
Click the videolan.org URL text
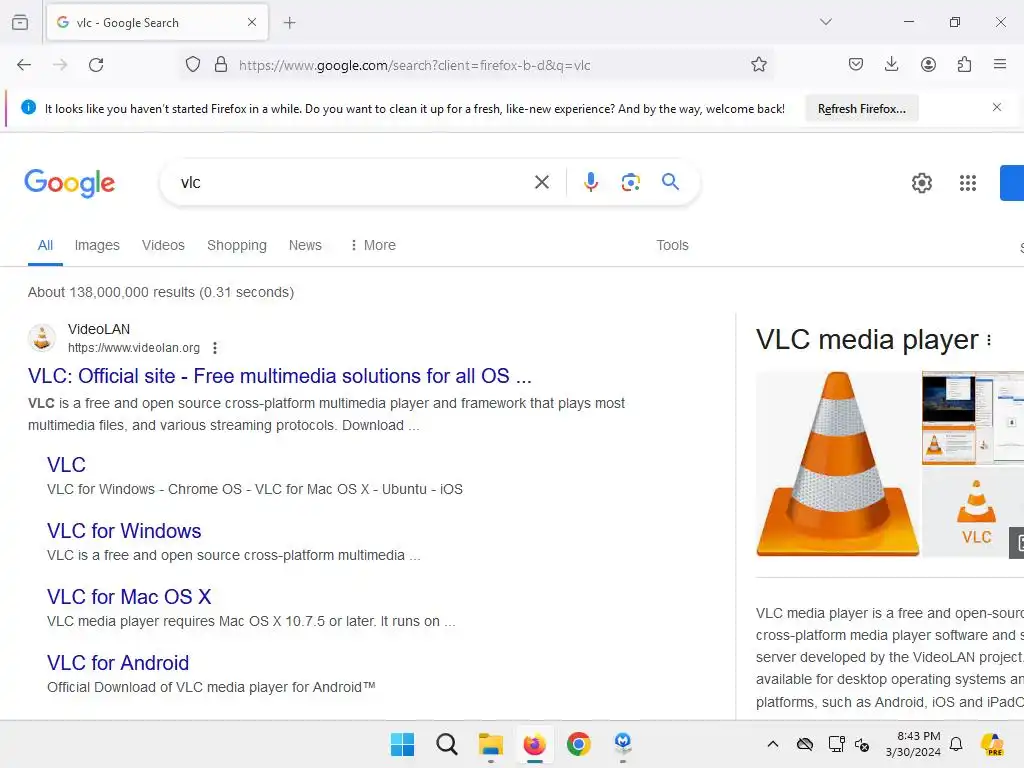click(x=134, y=348)
